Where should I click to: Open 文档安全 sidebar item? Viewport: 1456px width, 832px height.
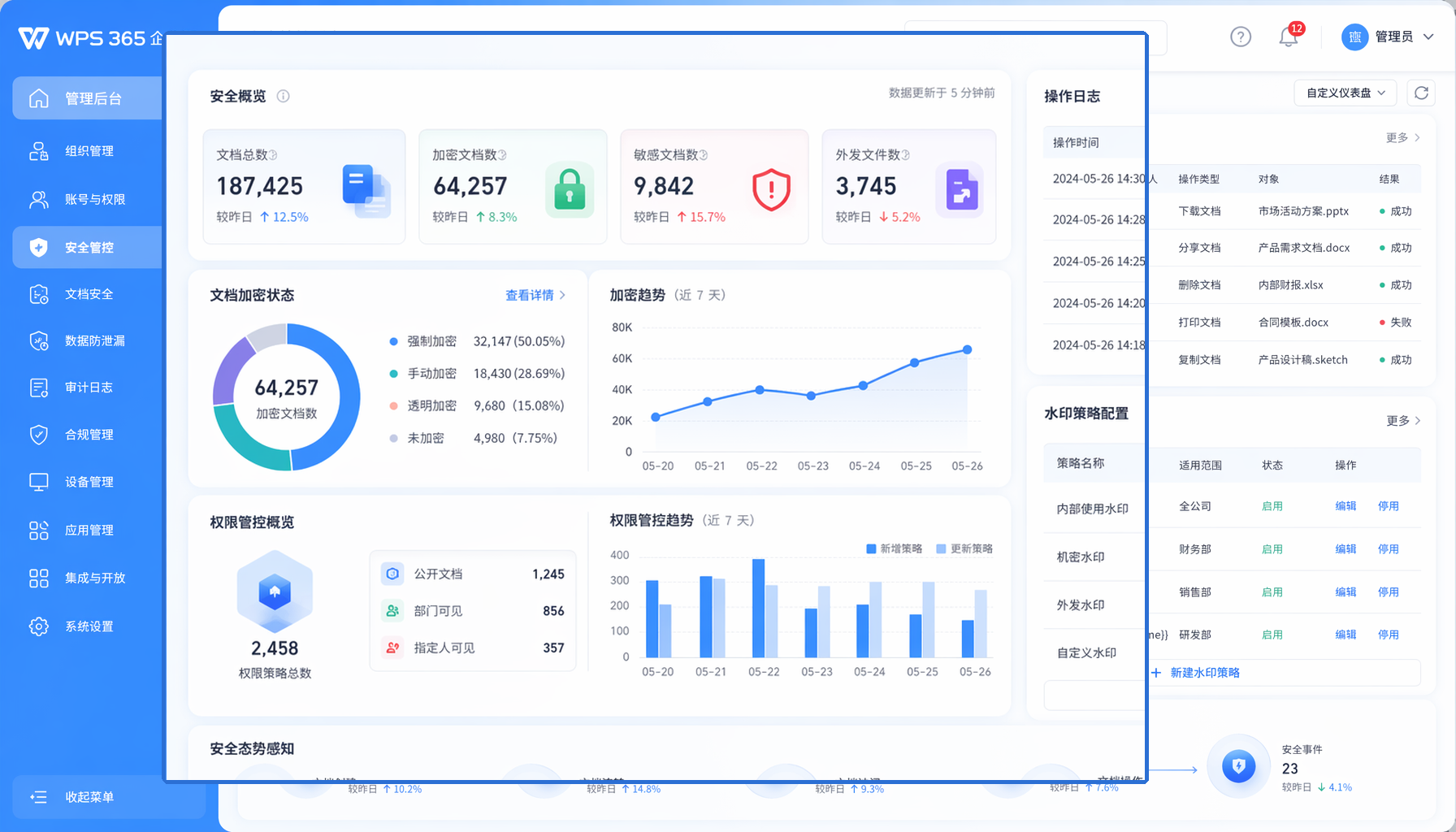[x=87, y=294]
